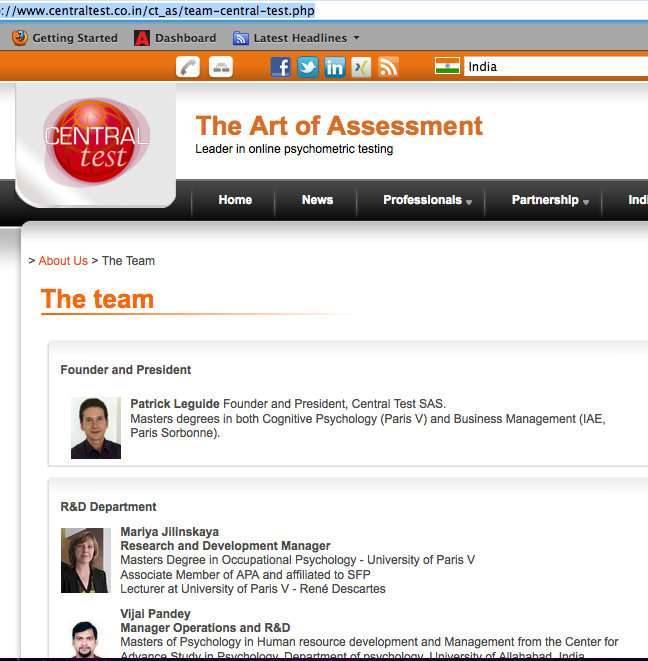Open the LinkedIn social icon
Image resolution: width=648 pixels, height=661 pixels.
(x=335, y=67)
